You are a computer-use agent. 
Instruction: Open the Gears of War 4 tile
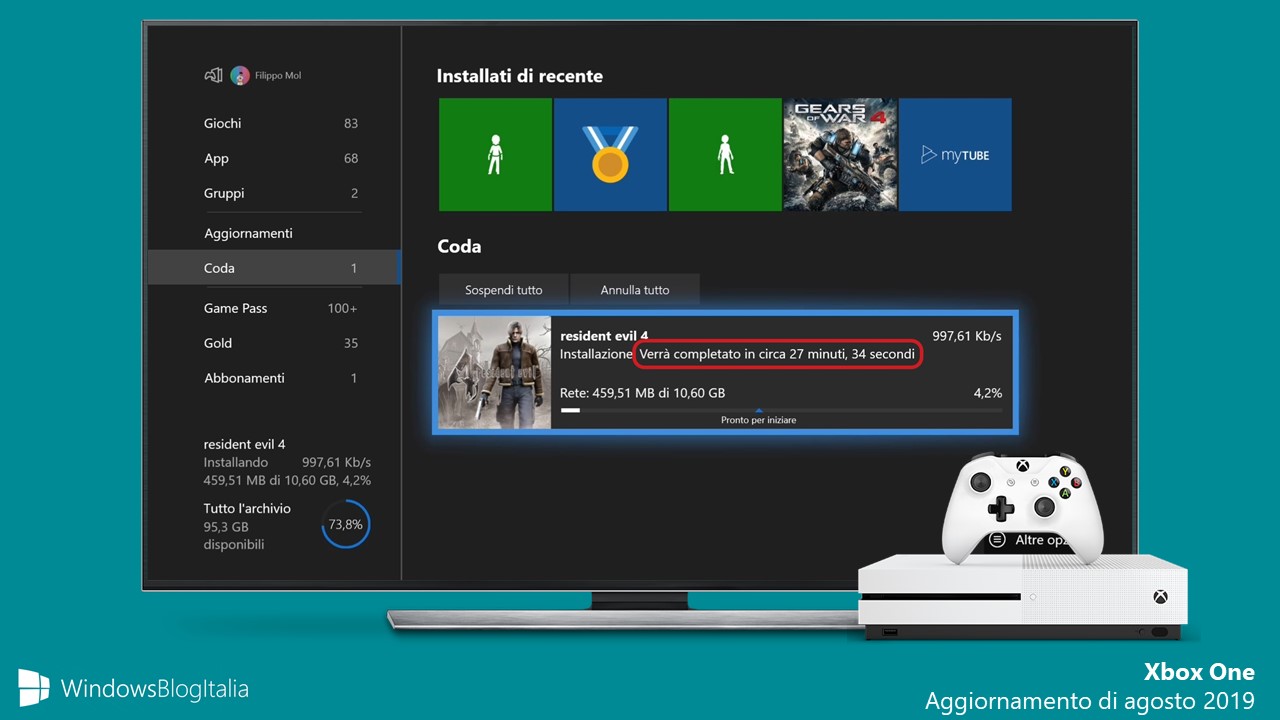840,154
